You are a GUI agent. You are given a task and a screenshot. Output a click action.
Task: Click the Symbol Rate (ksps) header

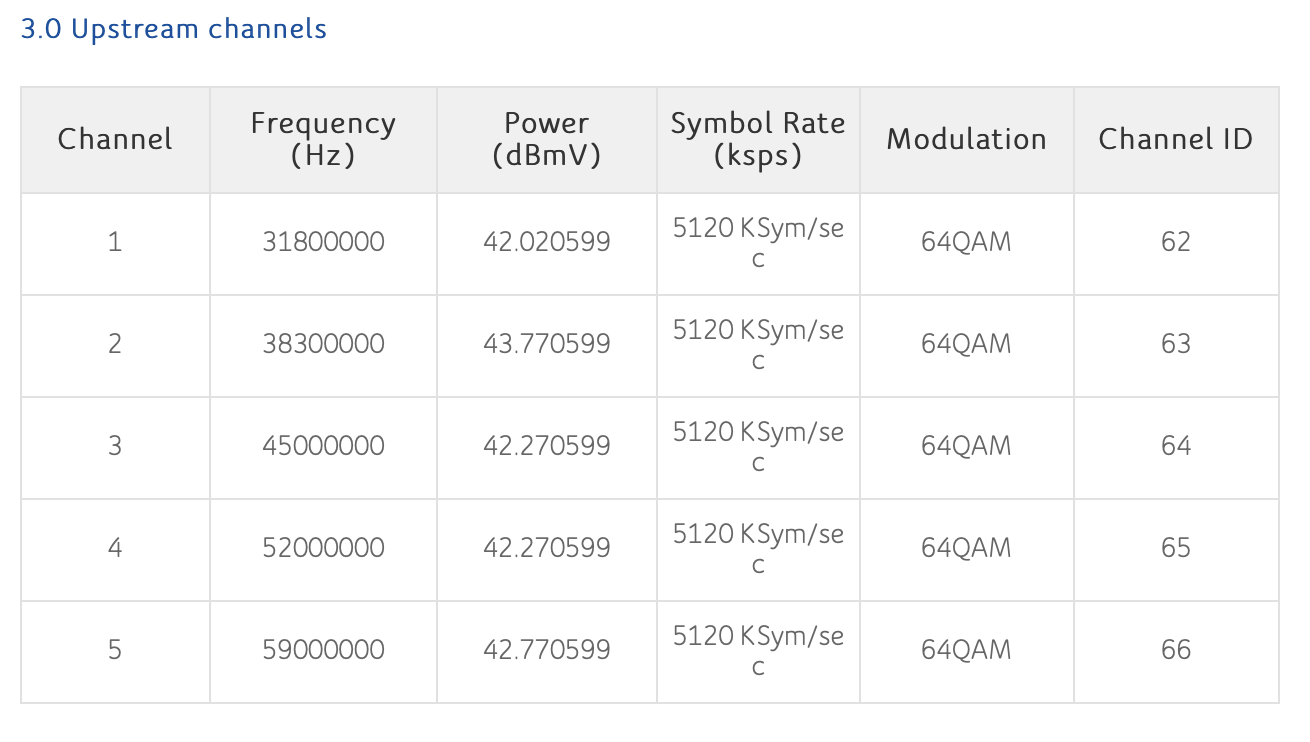pos(758,139)
